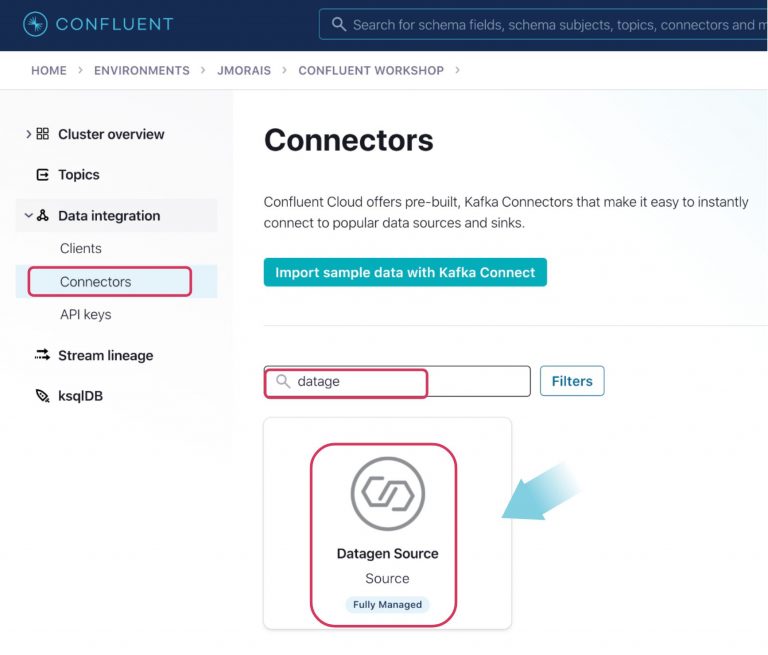
Task: Click the magnifier icon in top search bar
Action: [339, 24]
